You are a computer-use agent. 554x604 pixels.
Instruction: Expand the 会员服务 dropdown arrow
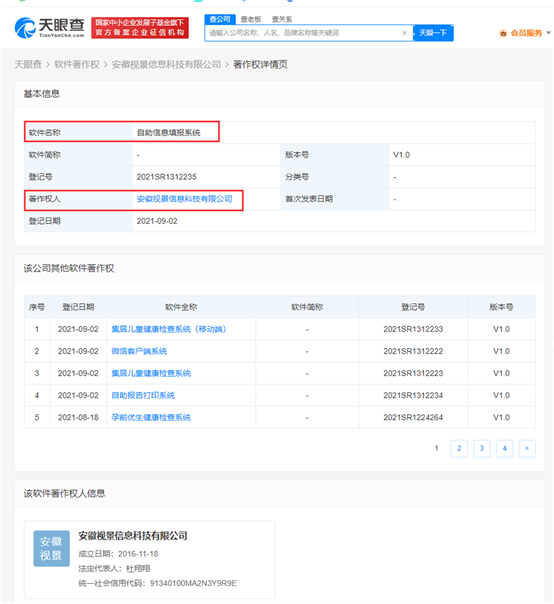pos(549,33)
